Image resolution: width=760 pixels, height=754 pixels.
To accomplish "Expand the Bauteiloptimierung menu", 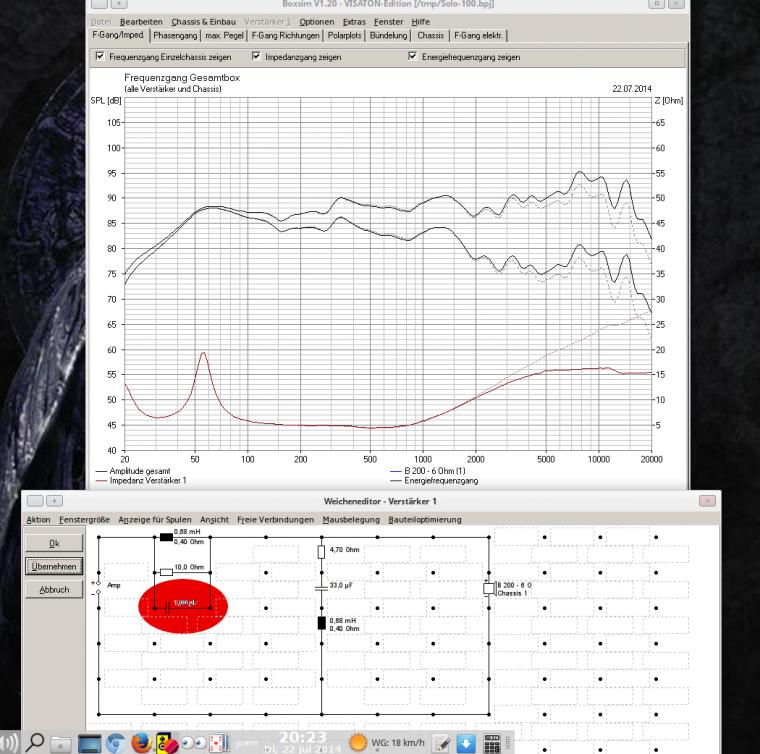I will (x=425, y=520).
